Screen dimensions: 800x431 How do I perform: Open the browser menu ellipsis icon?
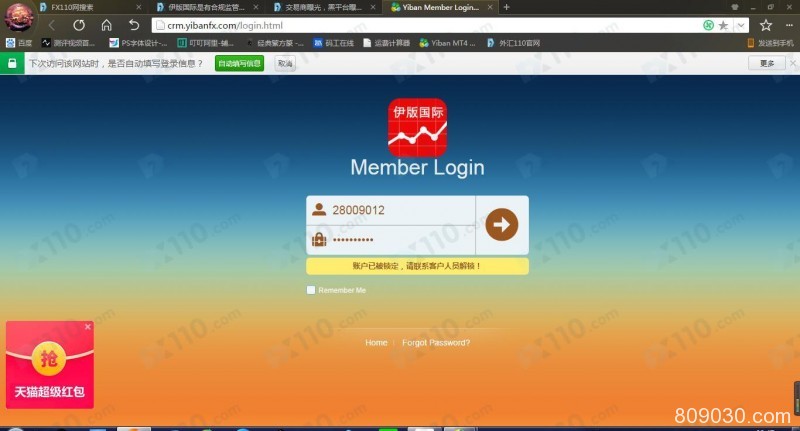pos(789,25)
